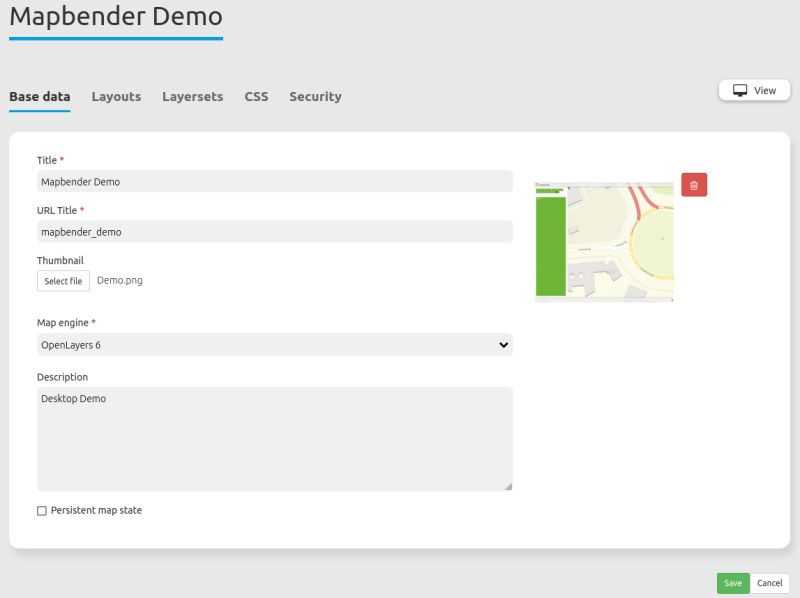
Task: Click the Demo.png file name label
Action: click(x=122, y=281)
